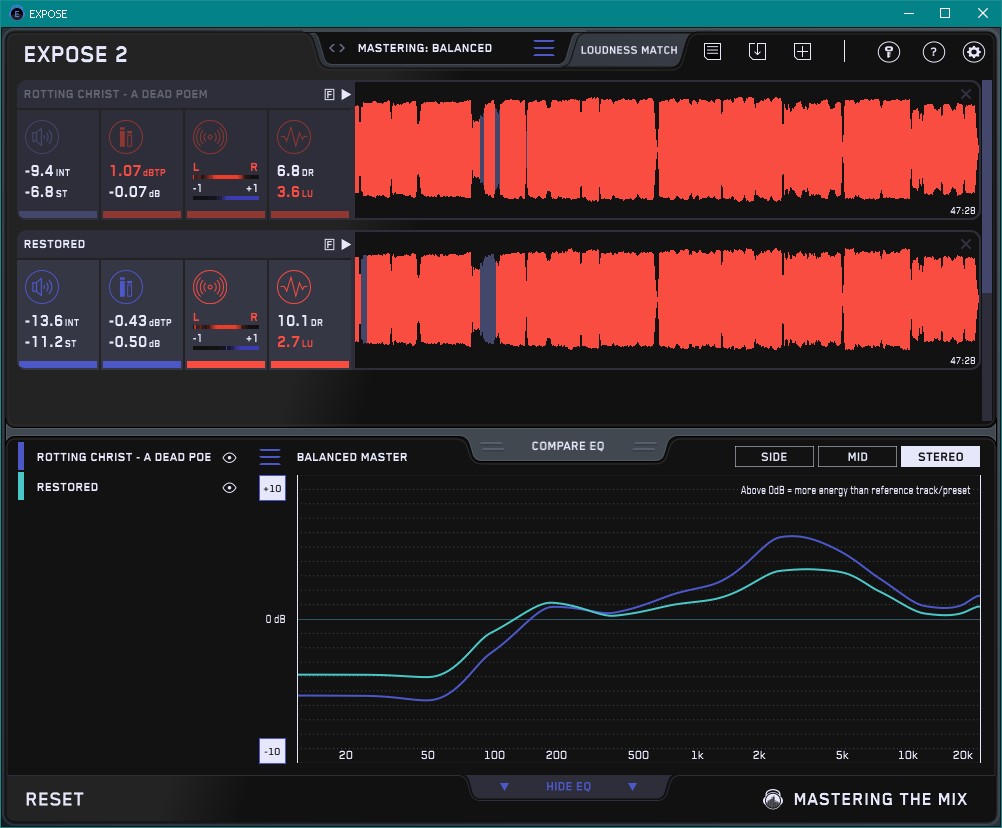Switch EQ view to Side
Image resolution: width=1002 pixels, height=828 pixels.
[x=774, y=457]
